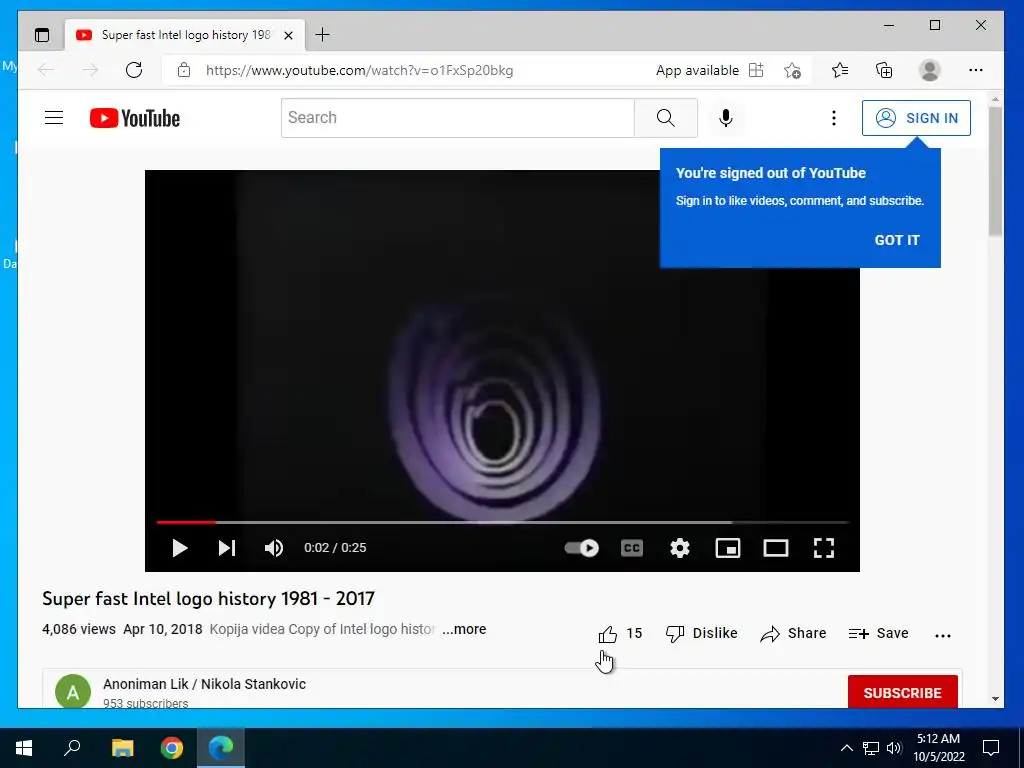The image size is (1024, 768).
Task: Show hidden system tray icons
Action: pos(846,748)
